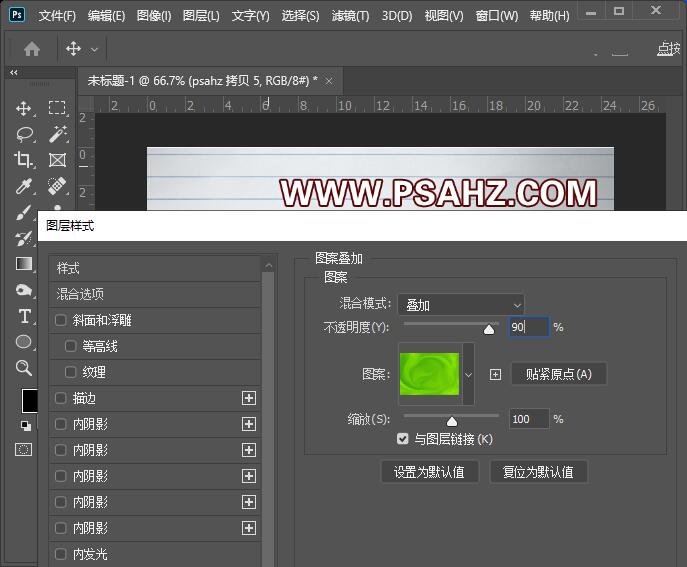
Task: Close the 未标题-1 document tab
Action: (x=329, y=81)
